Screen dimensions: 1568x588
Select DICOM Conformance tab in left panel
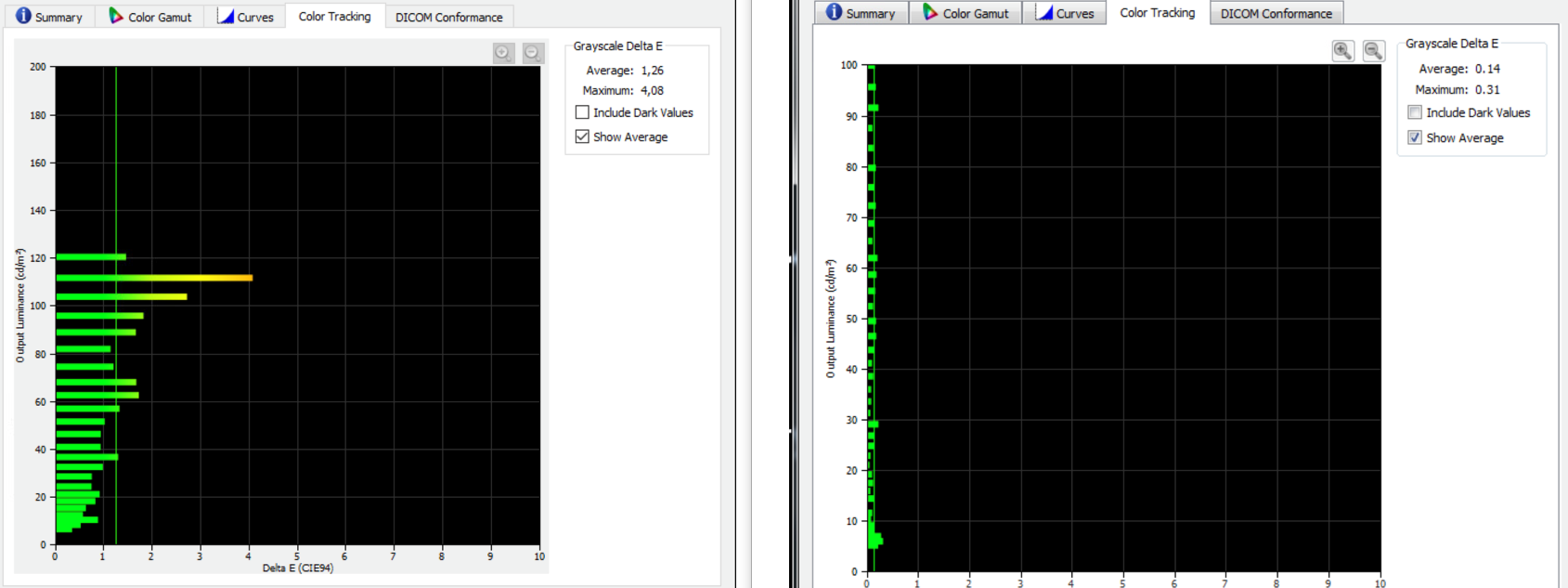point(448,17)
